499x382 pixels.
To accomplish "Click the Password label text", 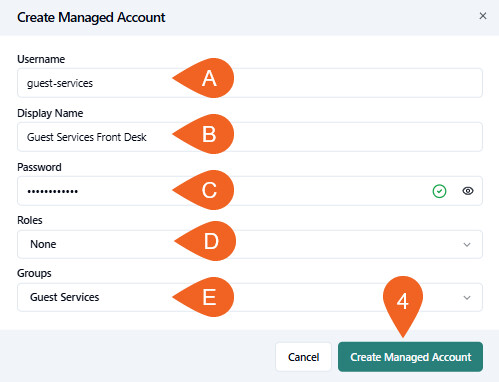I will [x=39, y=167].
